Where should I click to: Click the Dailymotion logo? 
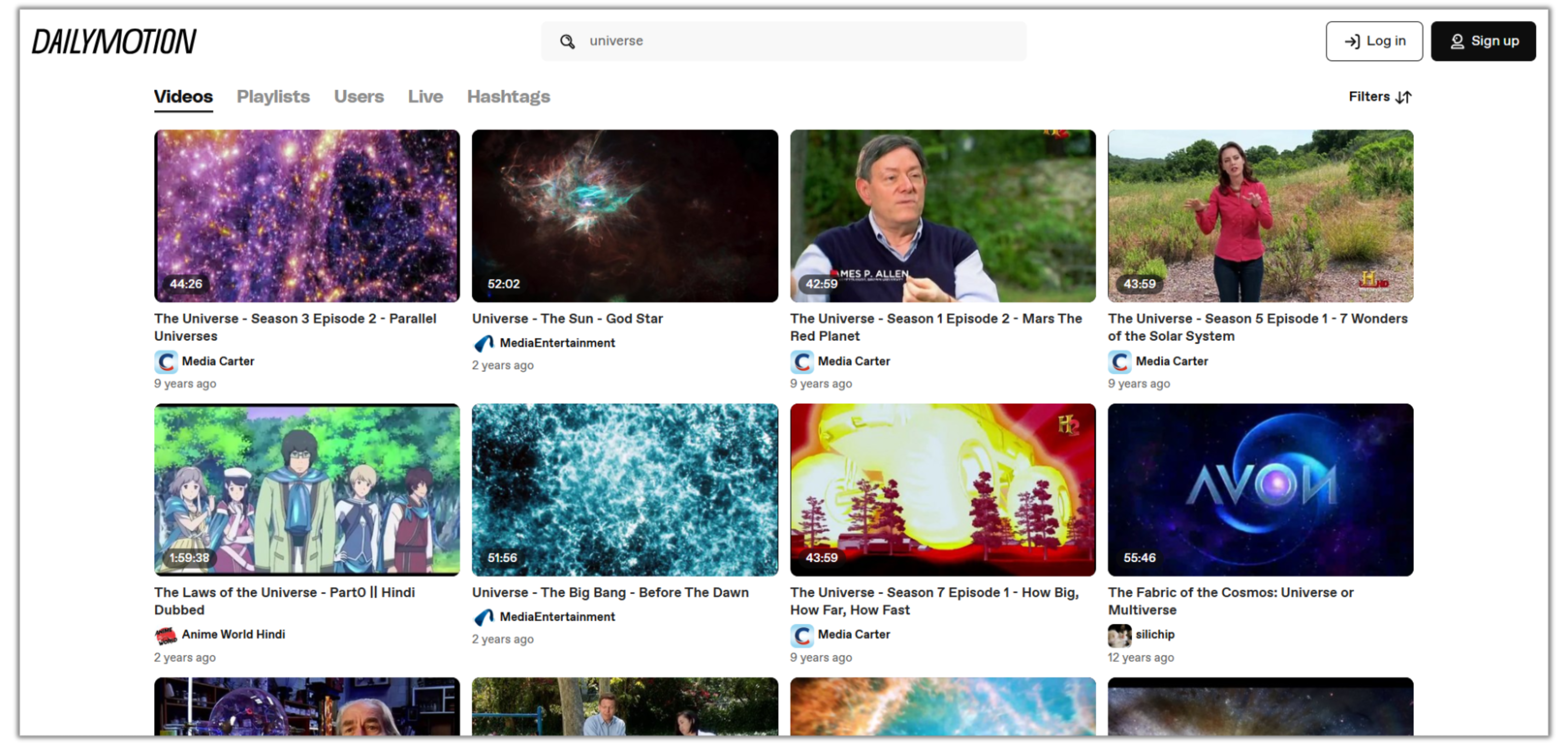point(114,41)
